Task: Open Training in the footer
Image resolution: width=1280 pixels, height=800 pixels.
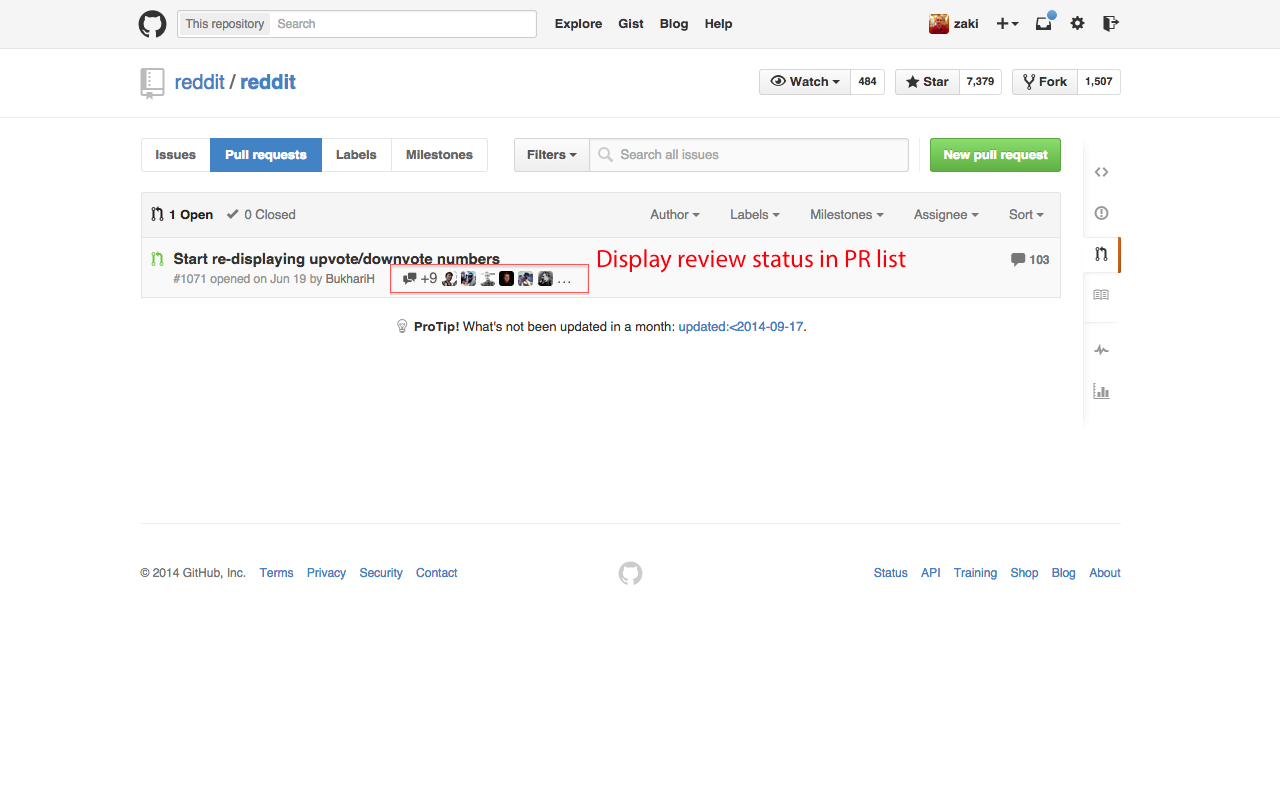Action: (975, 573)
